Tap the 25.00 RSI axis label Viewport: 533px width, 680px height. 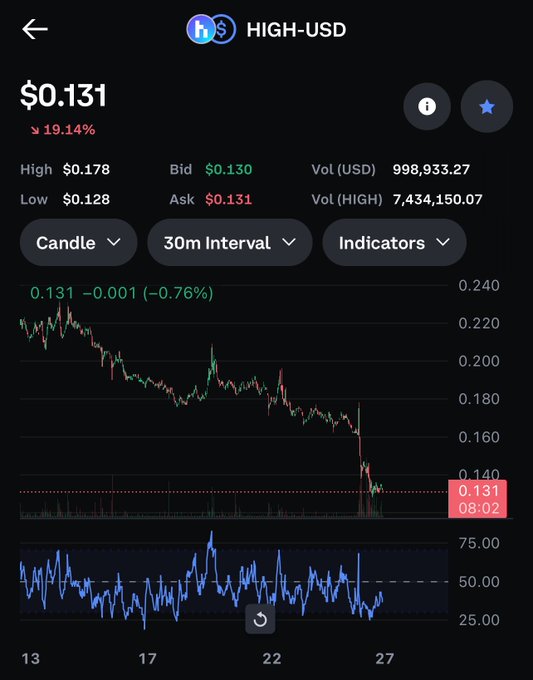[479, 620]
